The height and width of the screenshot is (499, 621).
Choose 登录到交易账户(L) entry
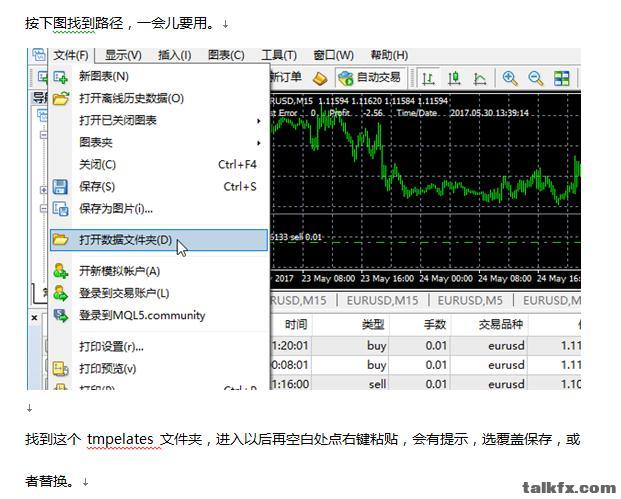point(158,293)
